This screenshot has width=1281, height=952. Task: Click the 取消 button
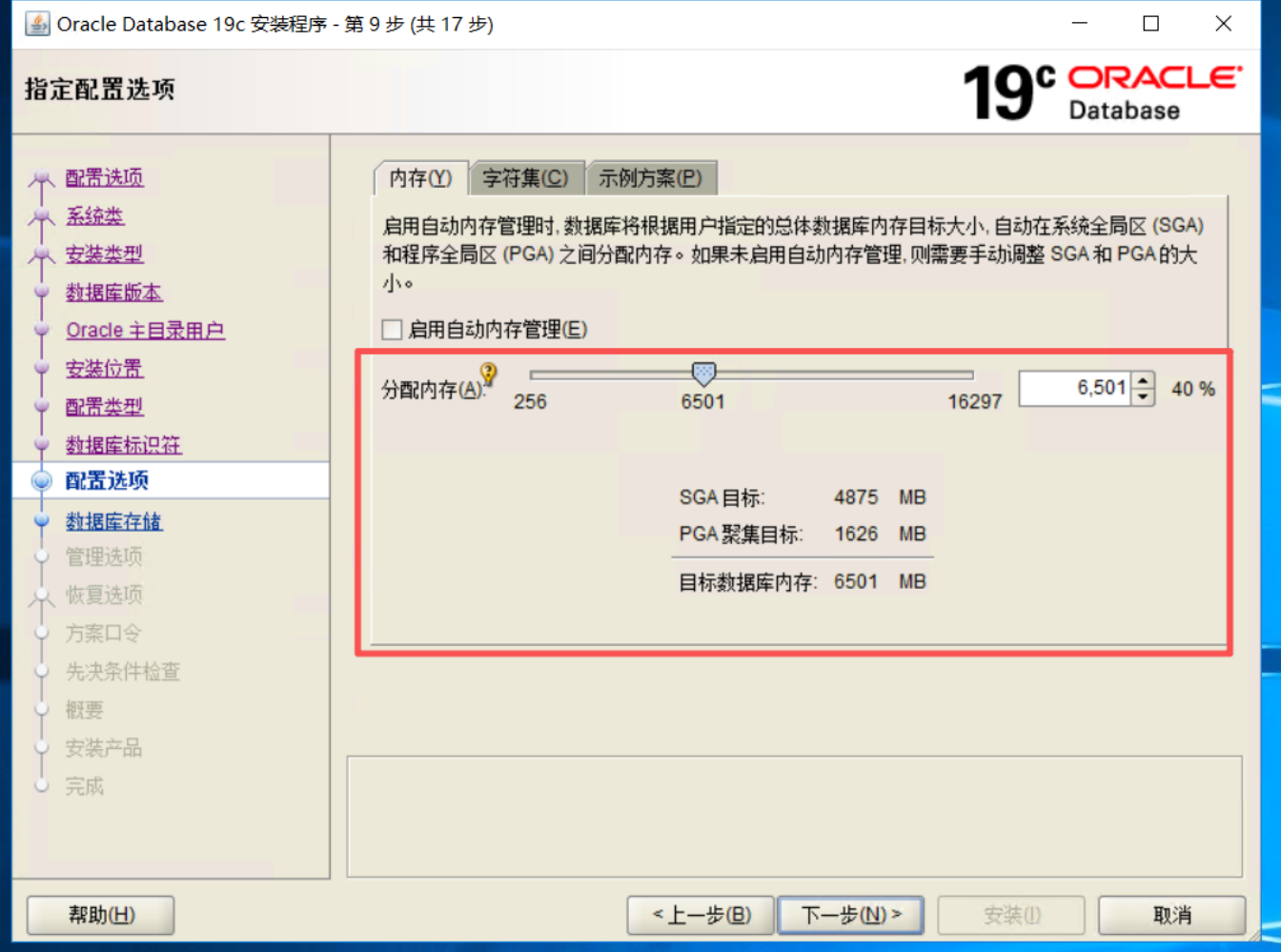[1172, 916]
